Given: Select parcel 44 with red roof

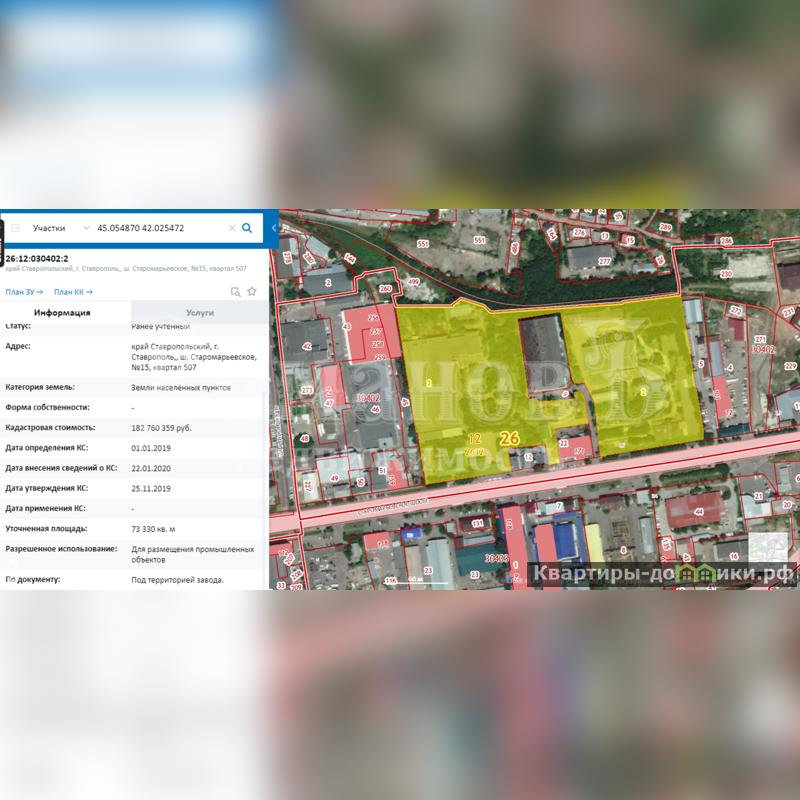Looking at the screenshot, I should click(x=699, y=511).
